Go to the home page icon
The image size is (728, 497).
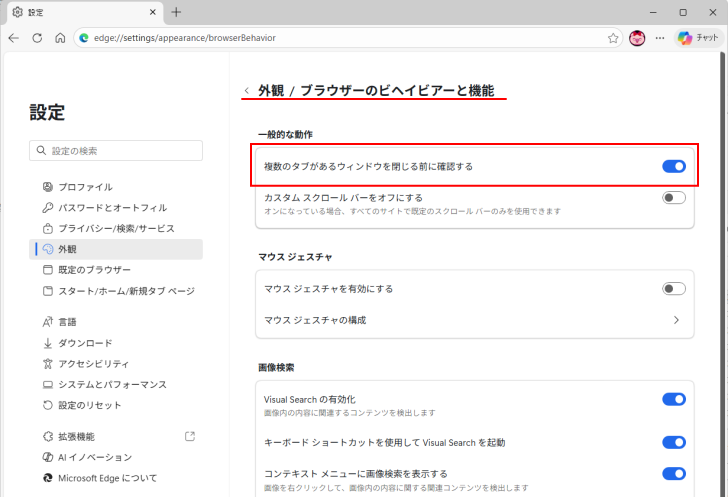click(x=60, y=38)
